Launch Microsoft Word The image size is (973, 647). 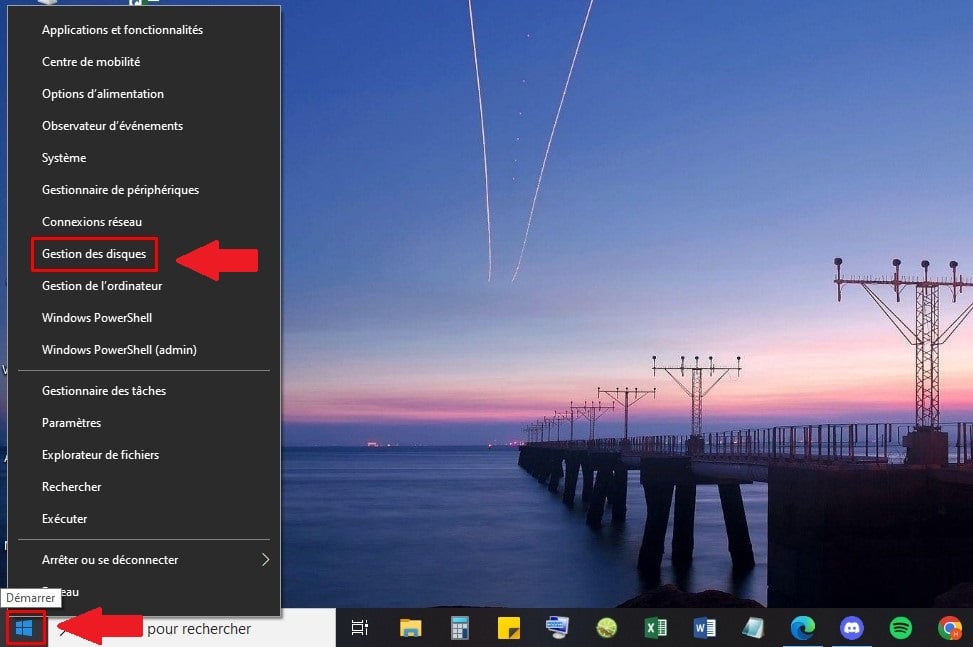click(x=704, y=628)
